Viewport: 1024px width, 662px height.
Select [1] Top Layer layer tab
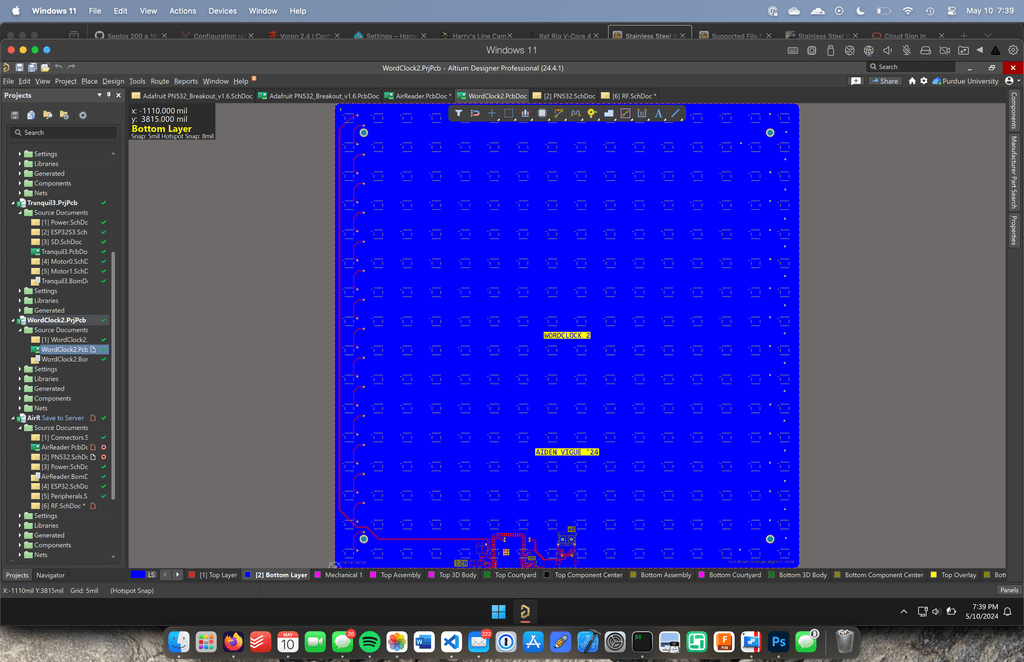(x=213, y=575)
